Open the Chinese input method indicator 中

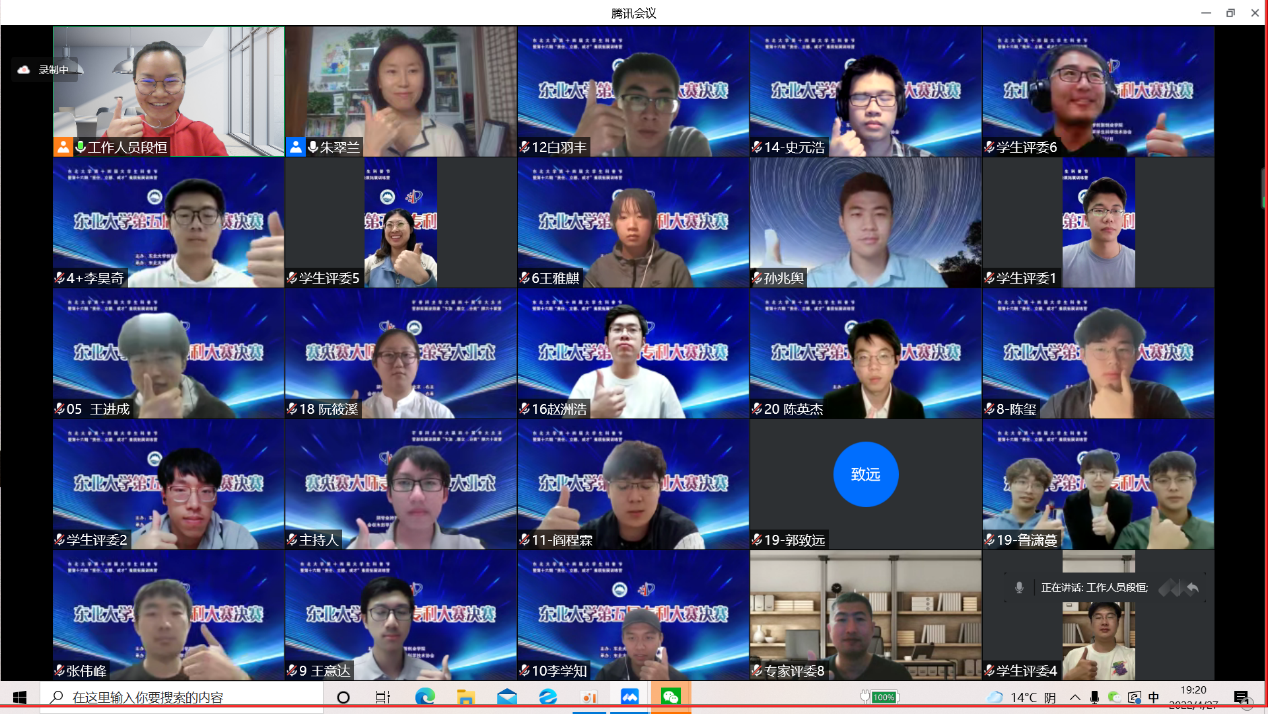point(1154,697)
